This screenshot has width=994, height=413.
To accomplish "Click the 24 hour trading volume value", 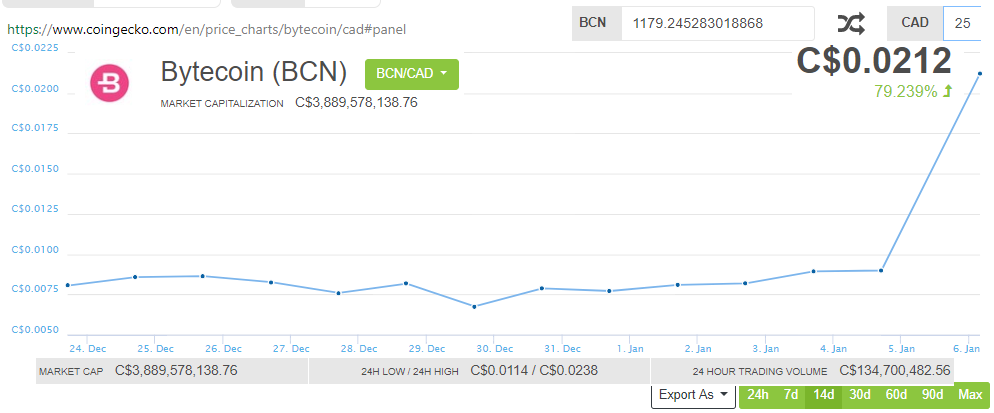I will [895, 370].
